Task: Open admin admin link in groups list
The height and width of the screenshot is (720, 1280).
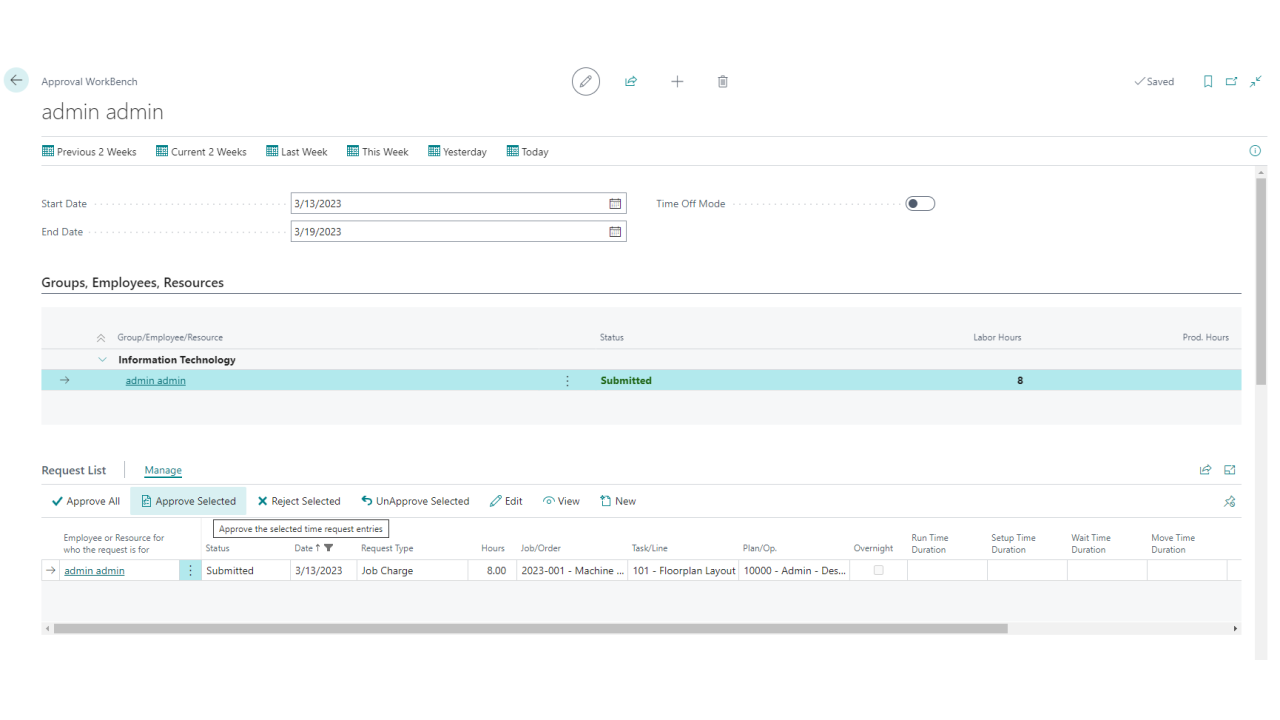Action: tap(155, 381)
